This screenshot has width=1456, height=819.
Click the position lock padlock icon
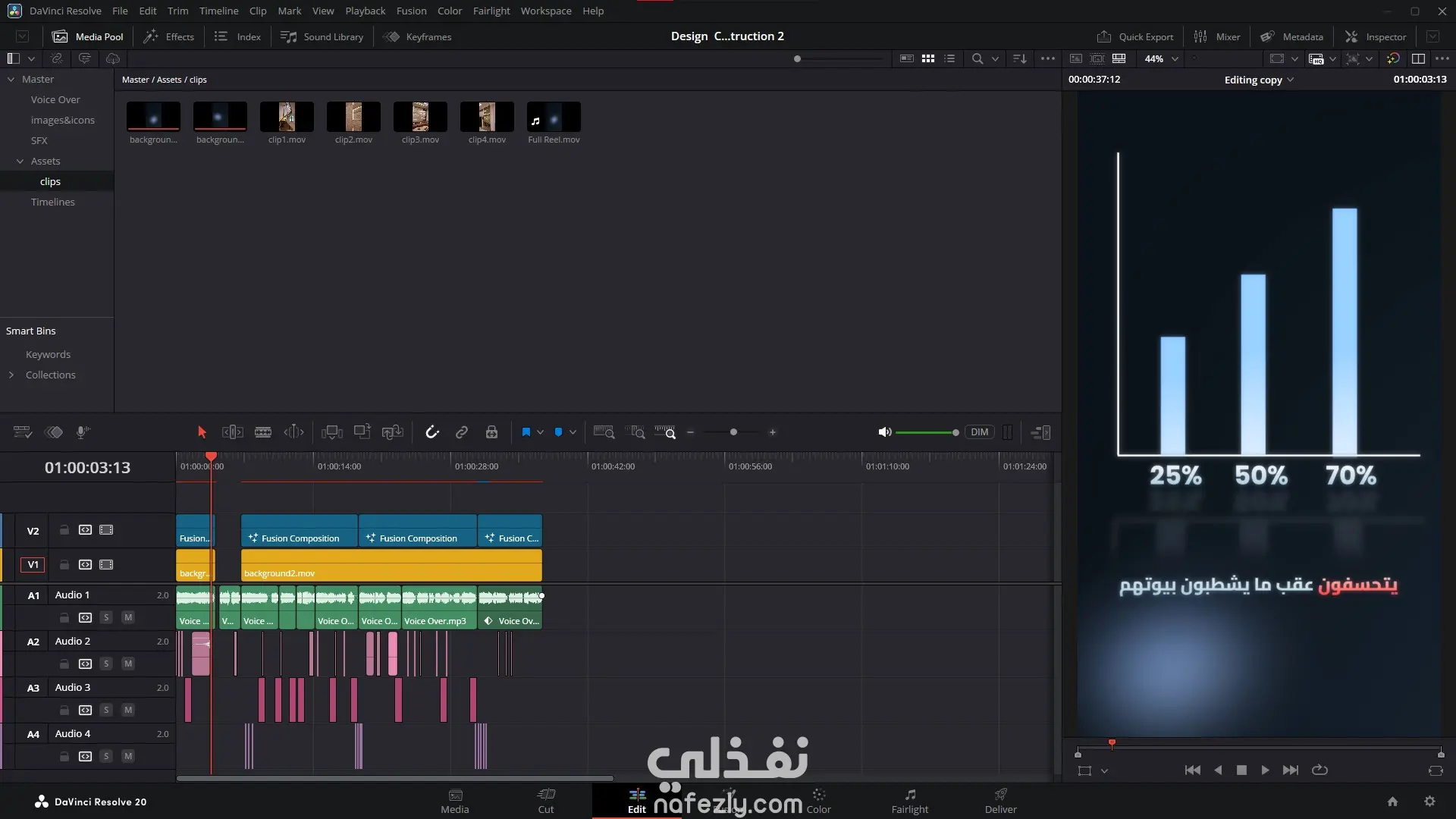click(491, 432)
